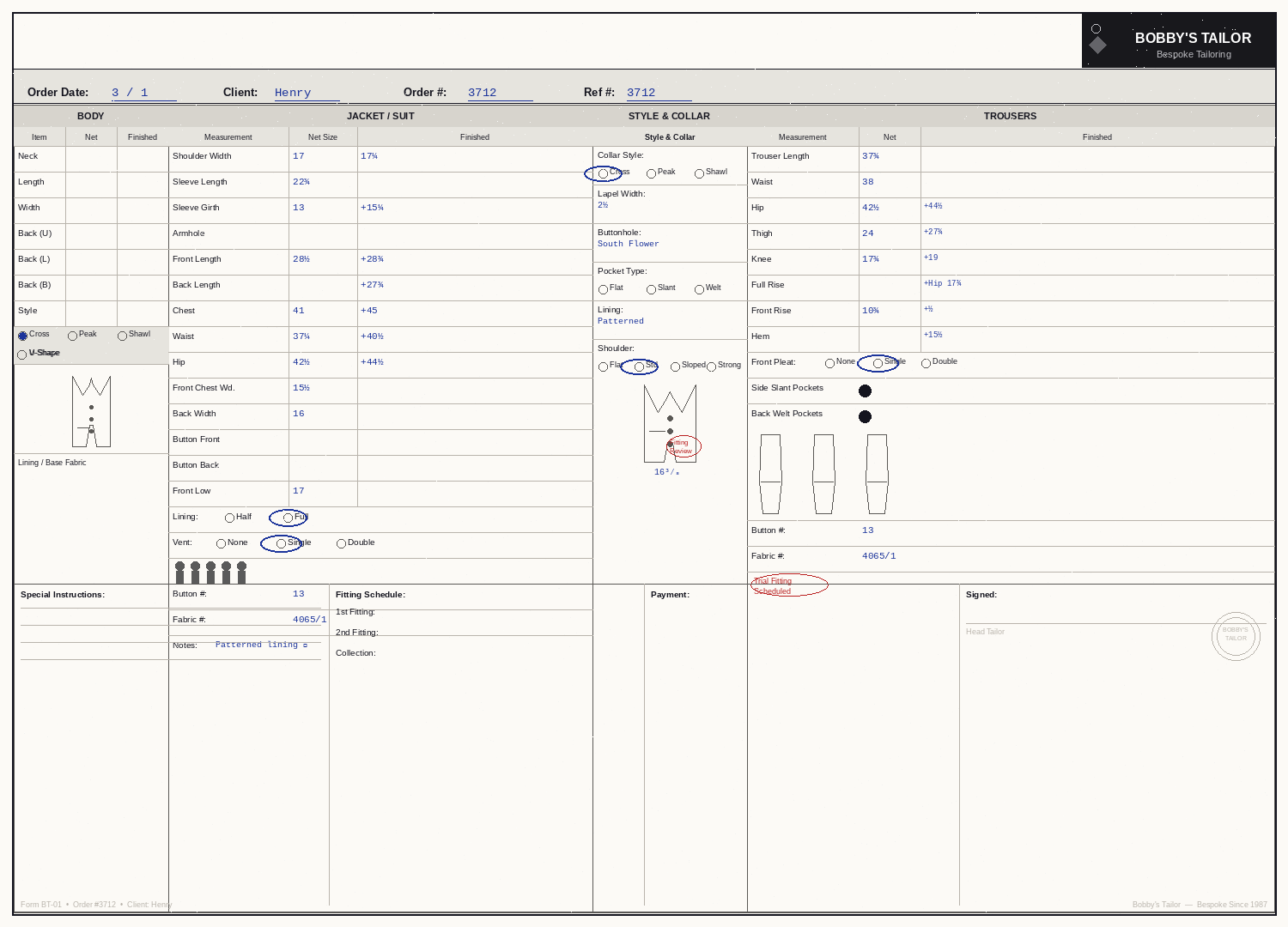Viewport: 1288px width, 927px height.
Task: Click the Back Welt Pockets filled dot
Action: tap(865, 417)
